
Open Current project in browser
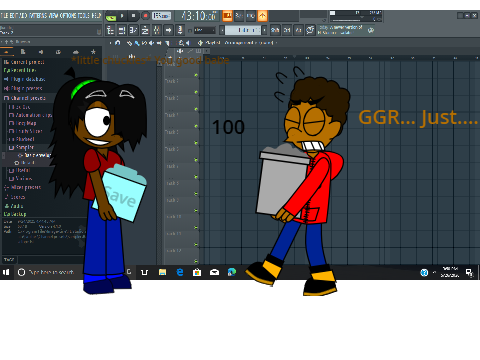point(24,62)
